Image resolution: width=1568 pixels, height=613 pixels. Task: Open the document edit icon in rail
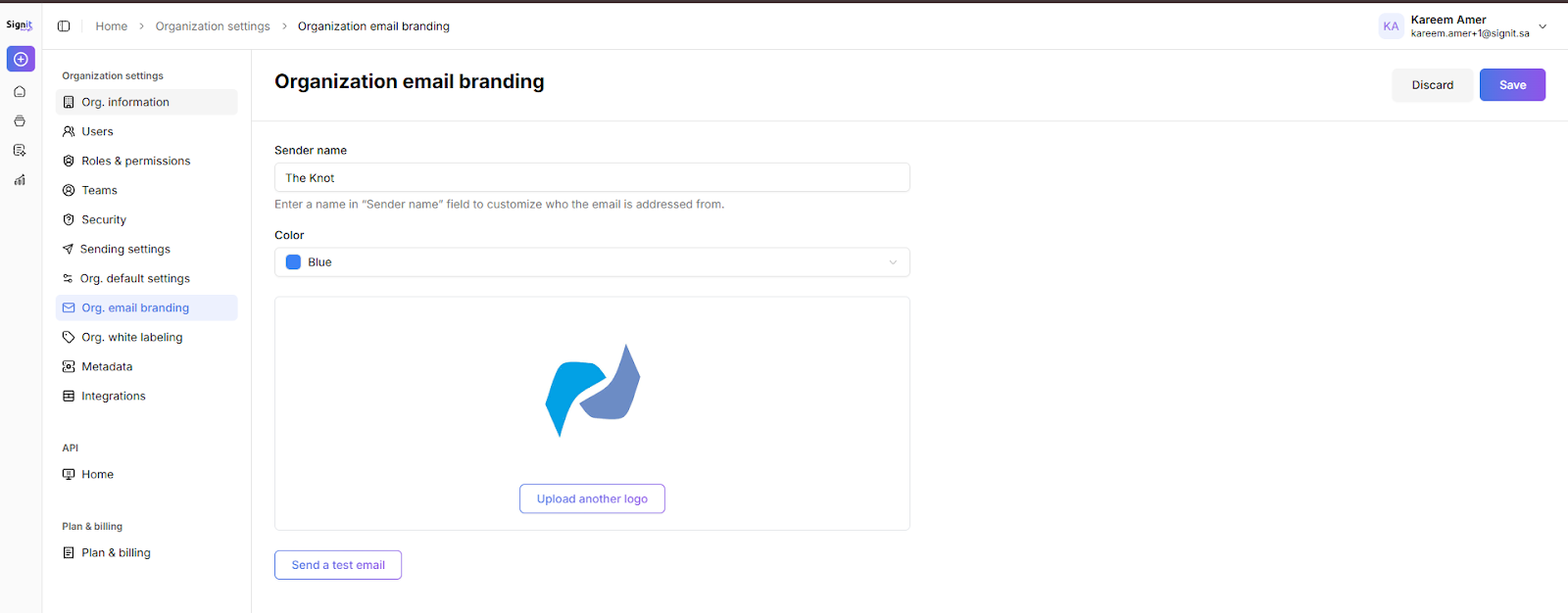(20, 151)
